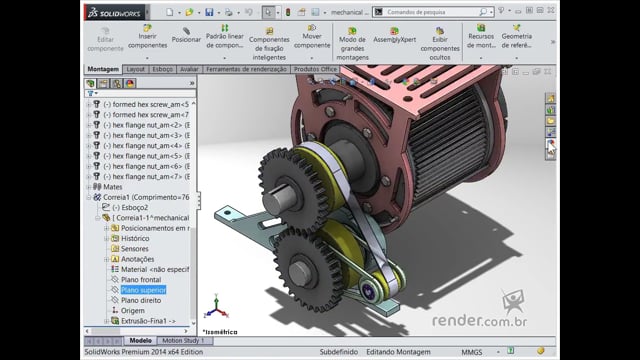640x360 pixels.
Task: Expand the Mates folder
Action: (x=89, y=187)
